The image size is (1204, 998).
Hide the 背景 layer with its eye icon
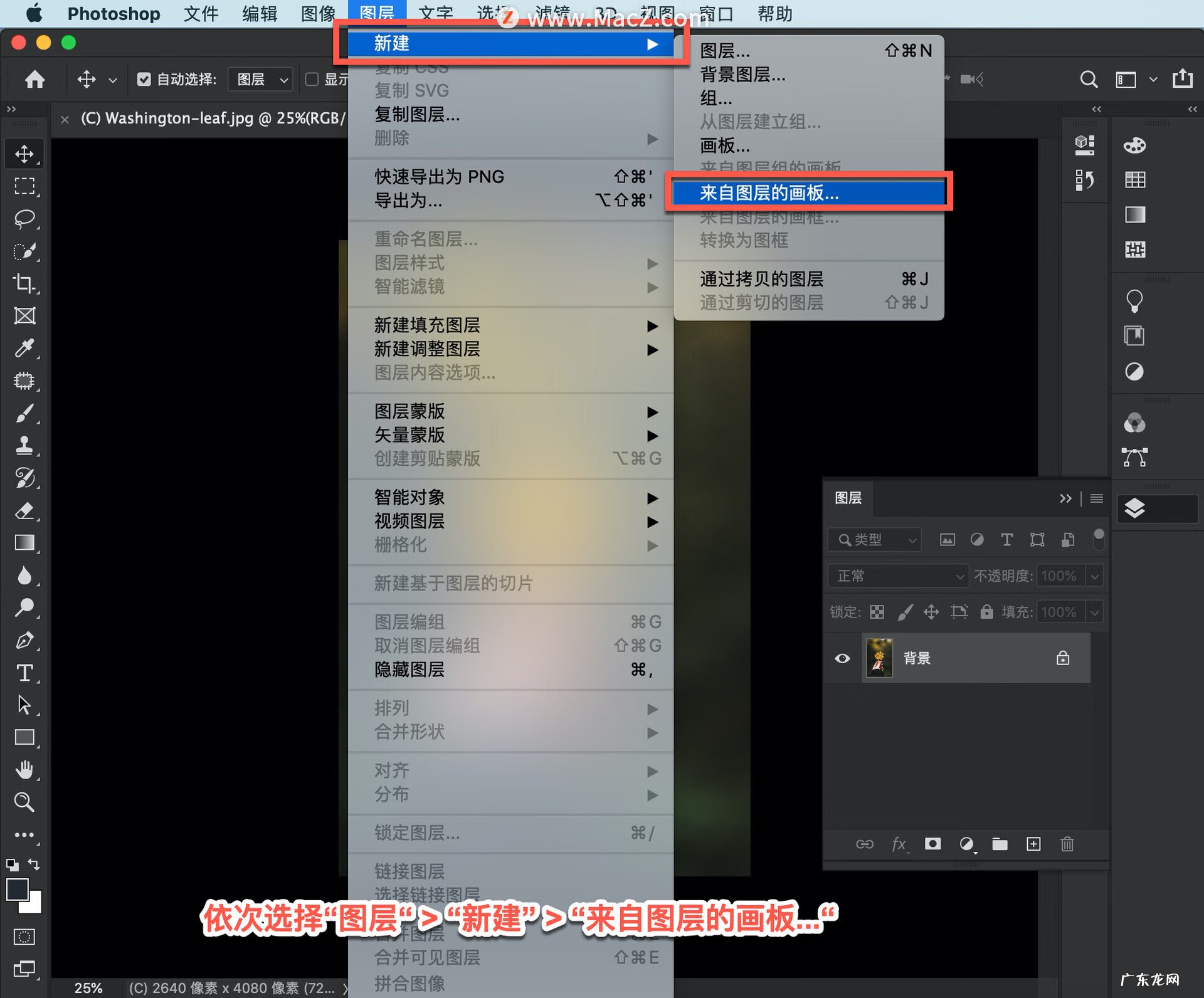[842, 658]
